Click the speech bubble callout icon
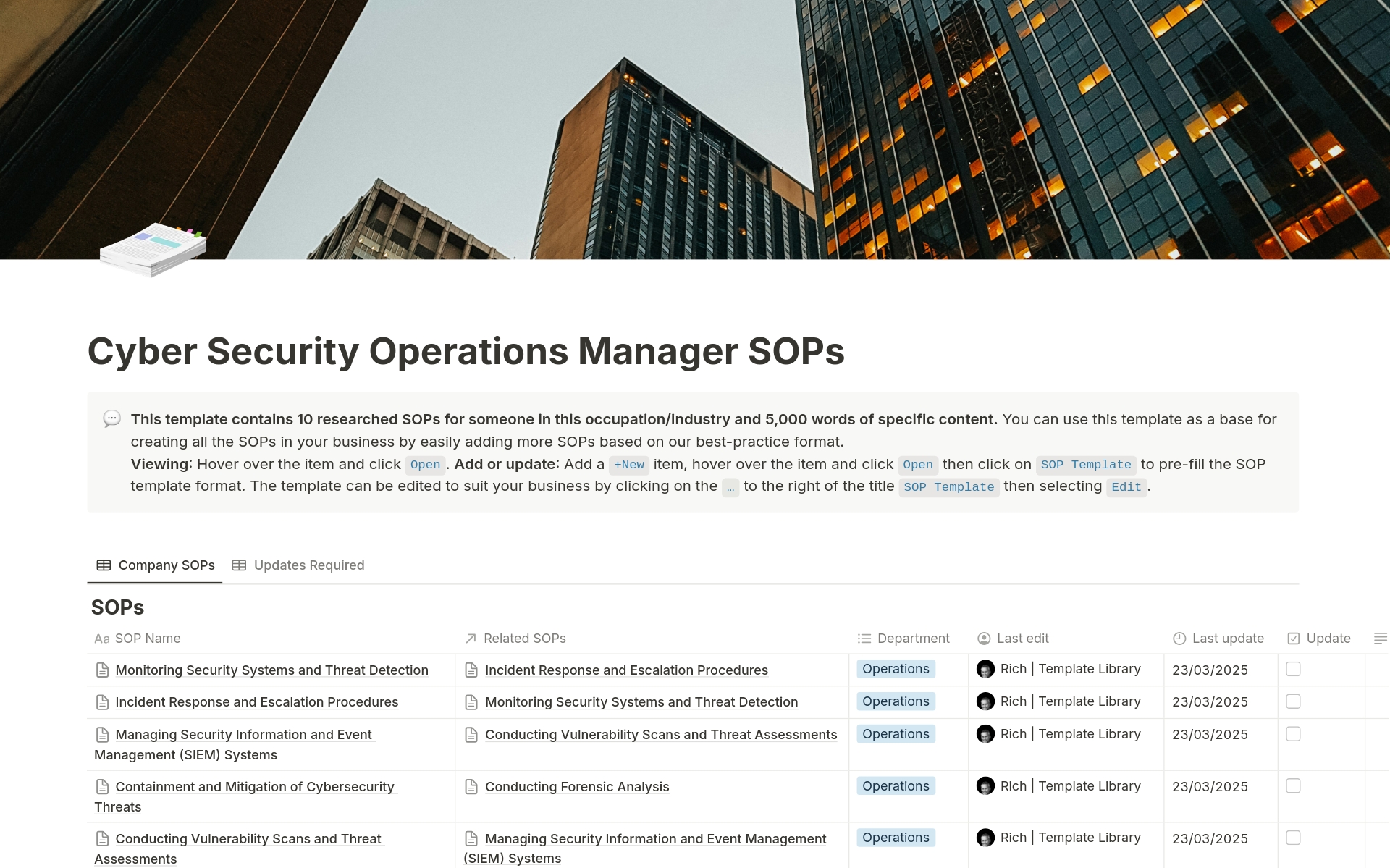 (111, 418)
